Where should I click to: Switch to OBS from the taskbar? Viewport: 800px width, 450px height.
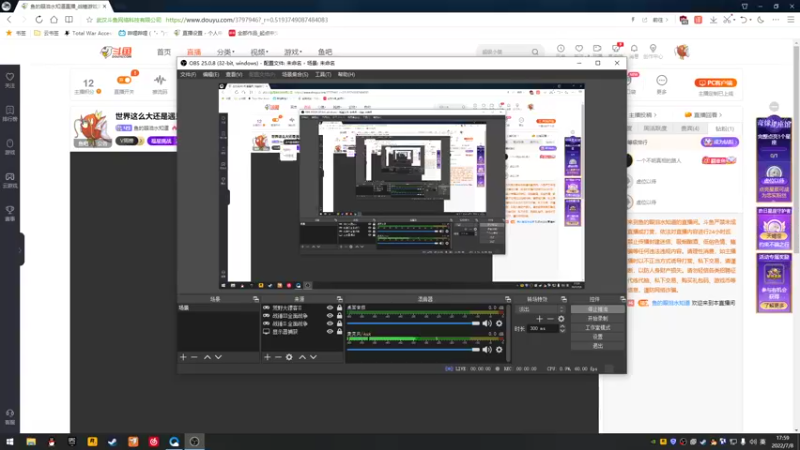pos(194,442)
